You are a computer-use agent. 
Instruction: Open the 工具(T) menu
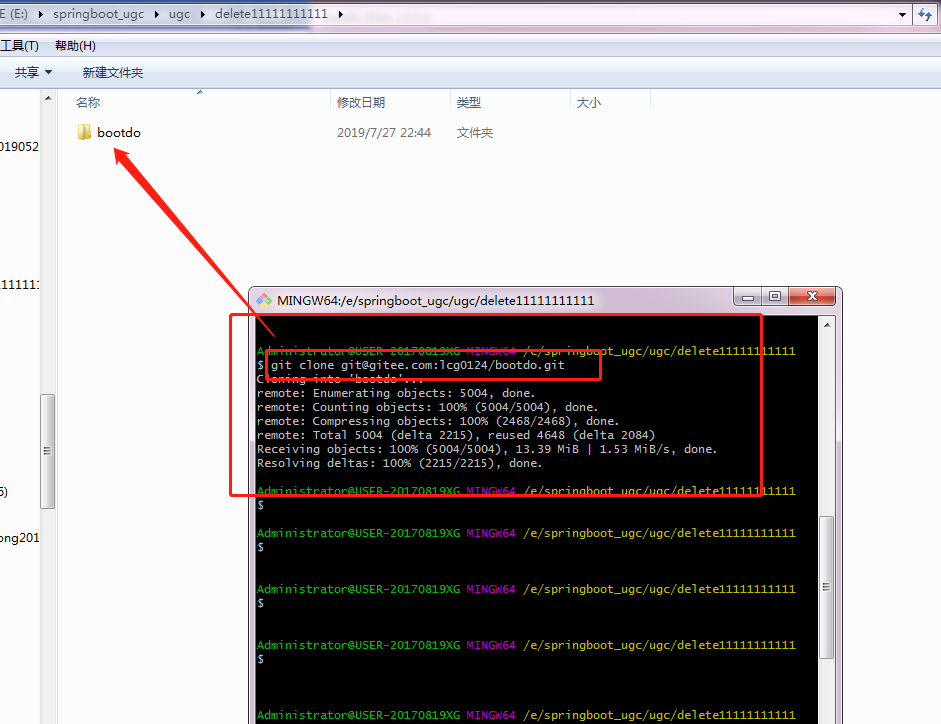[x=19, y=46]
